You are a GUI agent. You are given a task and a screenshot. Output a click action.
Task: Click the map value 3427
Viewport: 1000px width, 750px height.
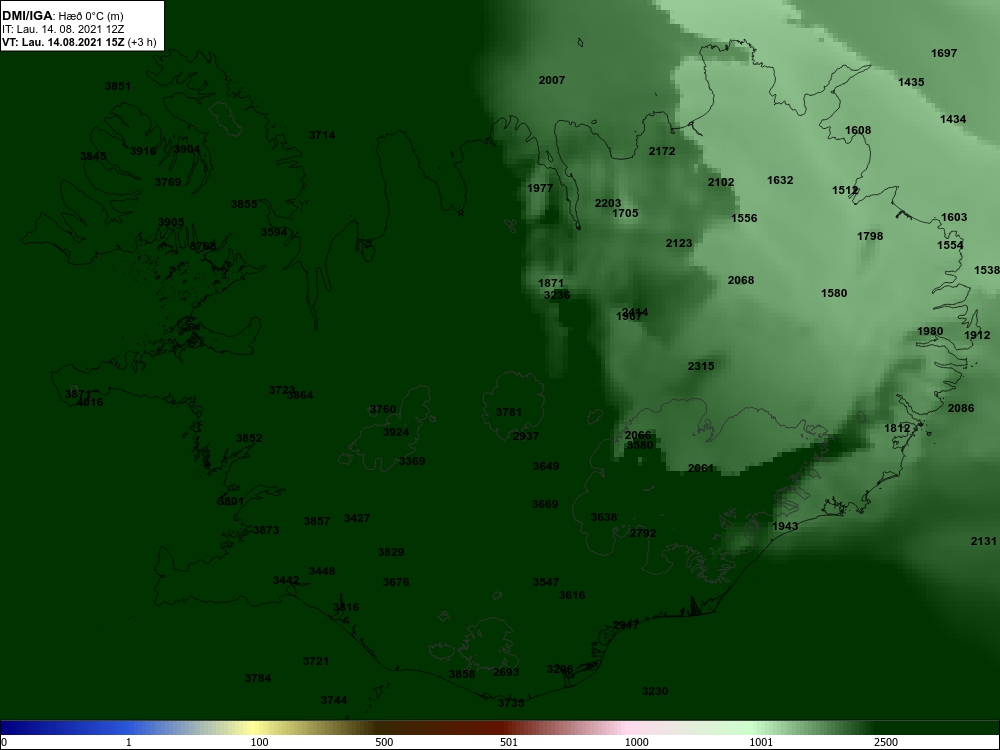tap(357, 518)
